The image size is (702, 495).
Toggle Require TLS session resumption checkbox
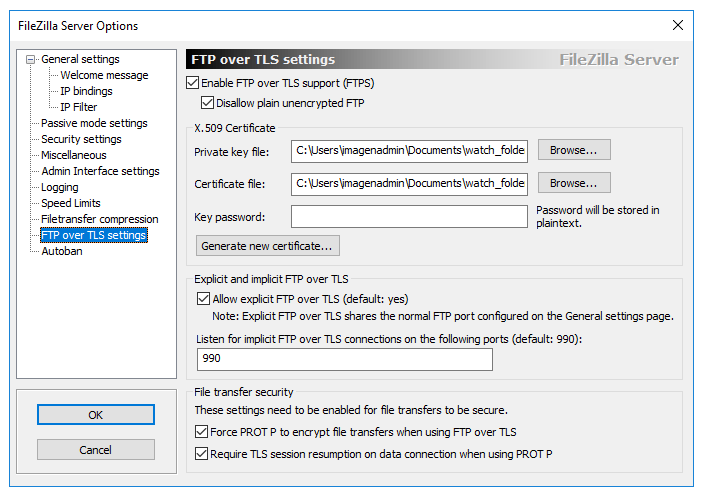201,454
